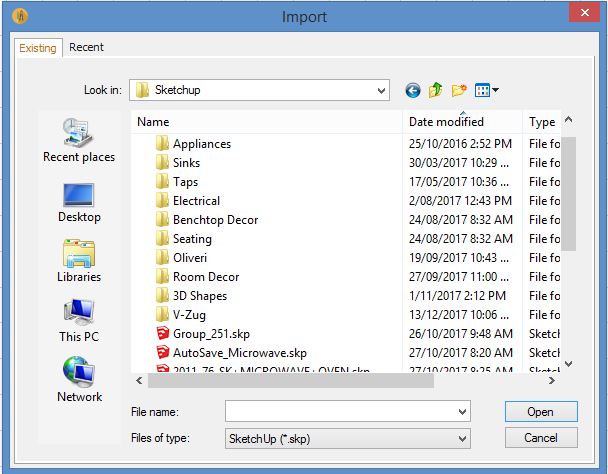Open the Files of type dropdown

461,438
